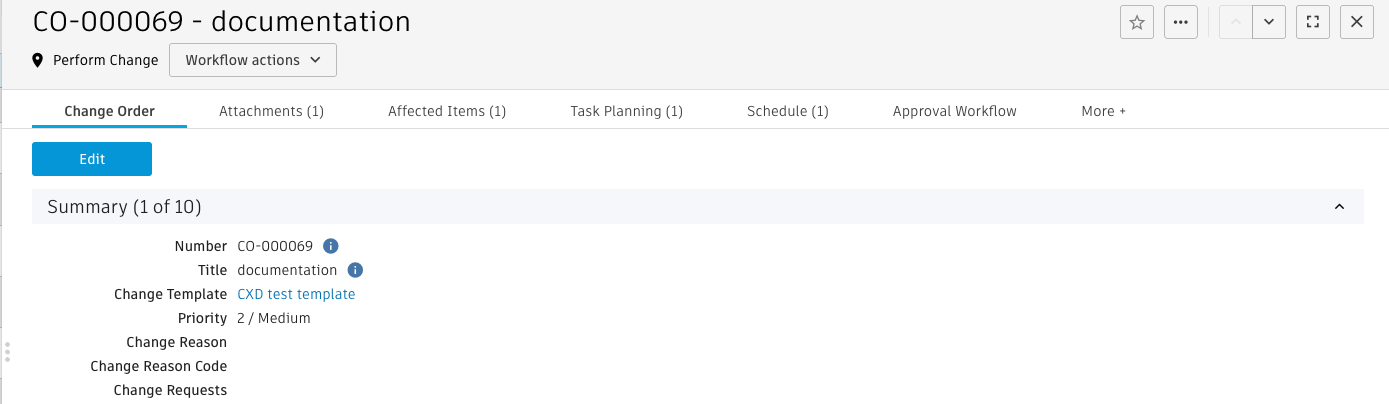The width and height of the screenshot is (1389, 404).
Task: Open the Approval Workflow tab
Action: click(954, 111)
